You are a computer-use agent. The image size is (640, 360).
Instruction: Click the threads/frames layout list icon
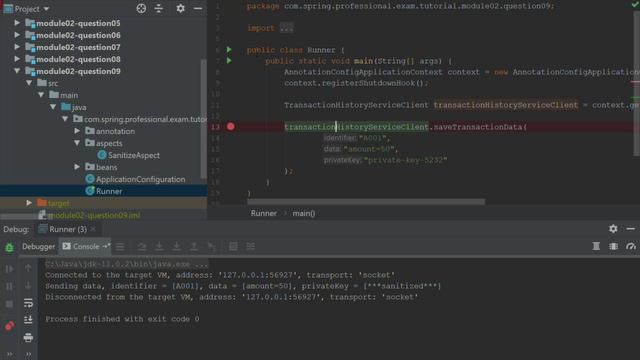point(120,247)
